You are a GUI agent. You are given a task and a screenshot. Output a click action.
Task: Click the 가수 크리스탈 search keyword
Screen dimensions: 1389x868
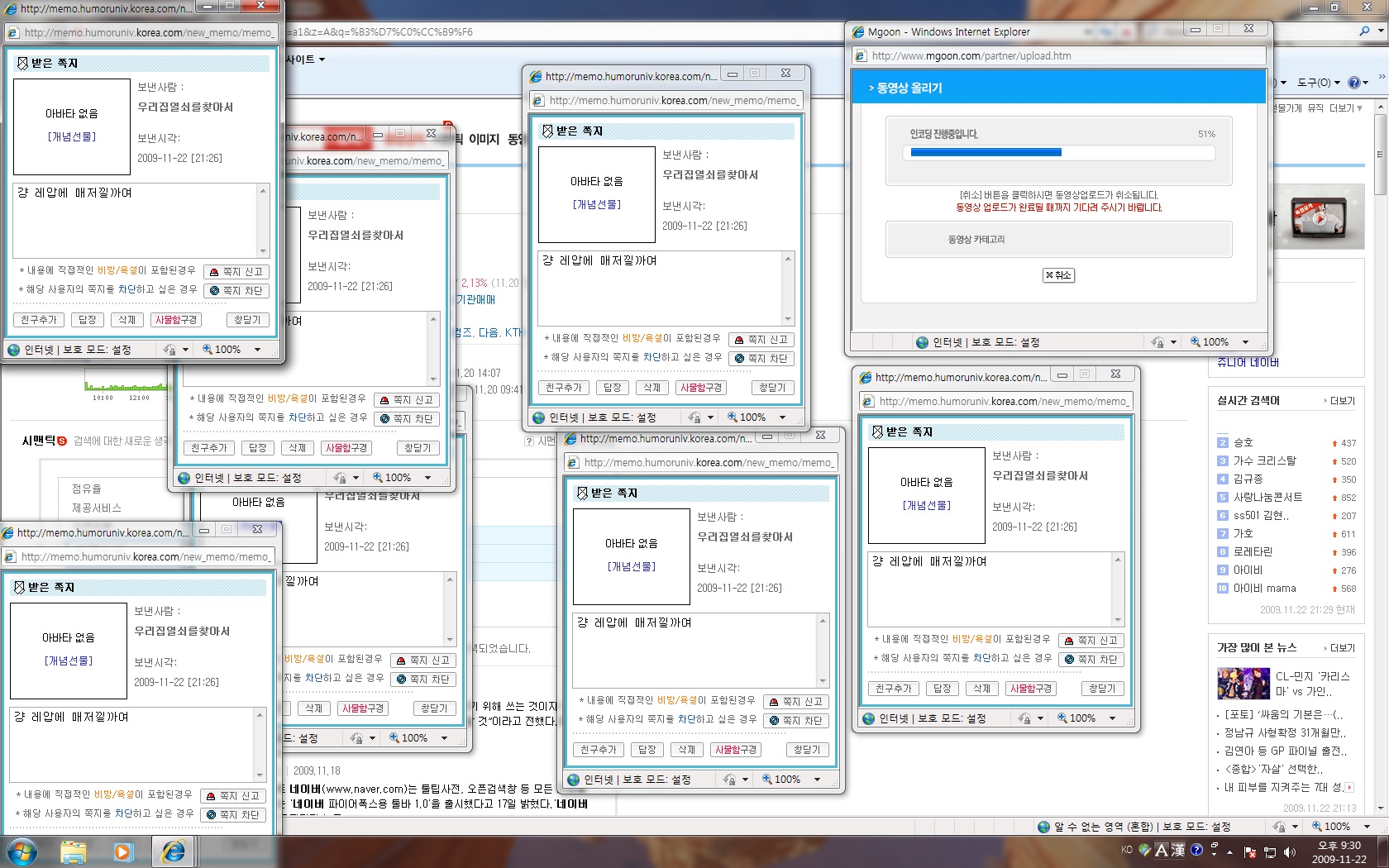click(1264, 461)
